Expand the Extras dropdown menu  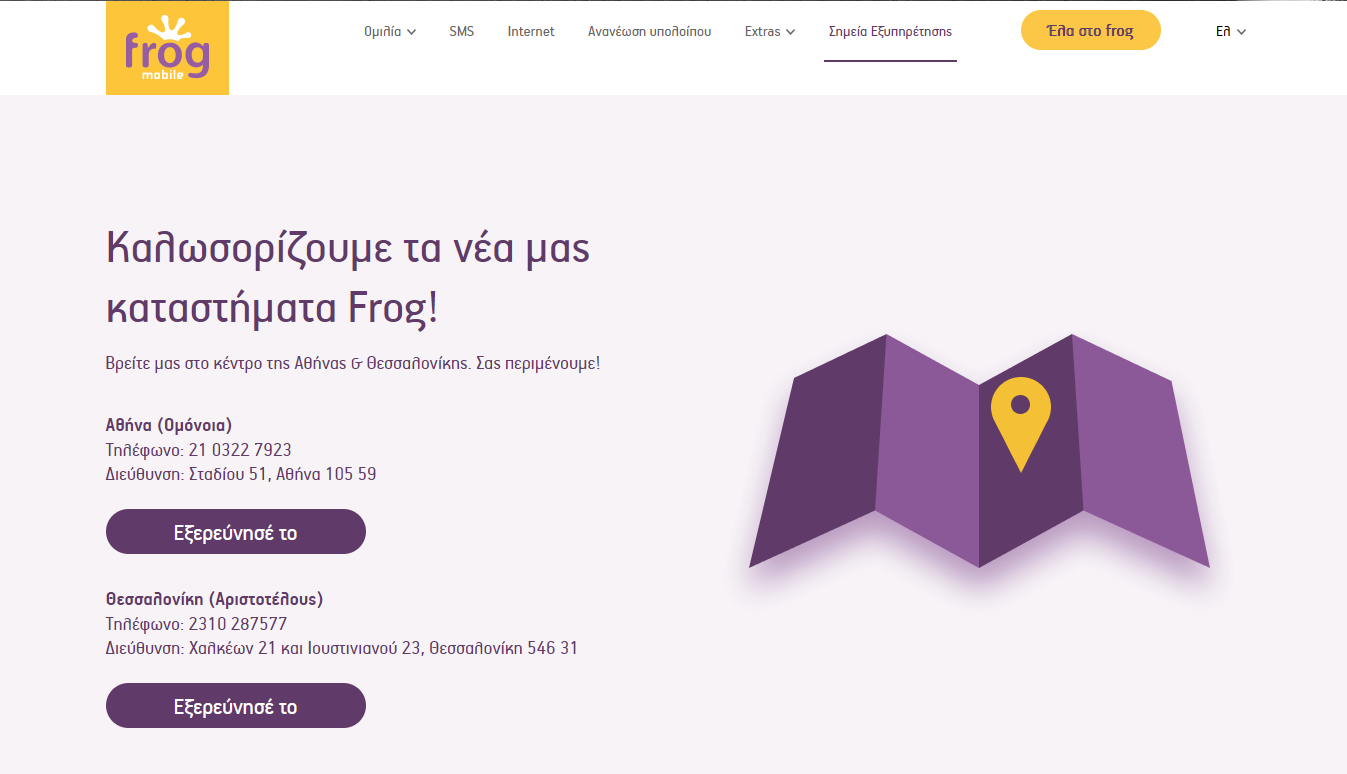pyautogui.click(x=769, y=32)
